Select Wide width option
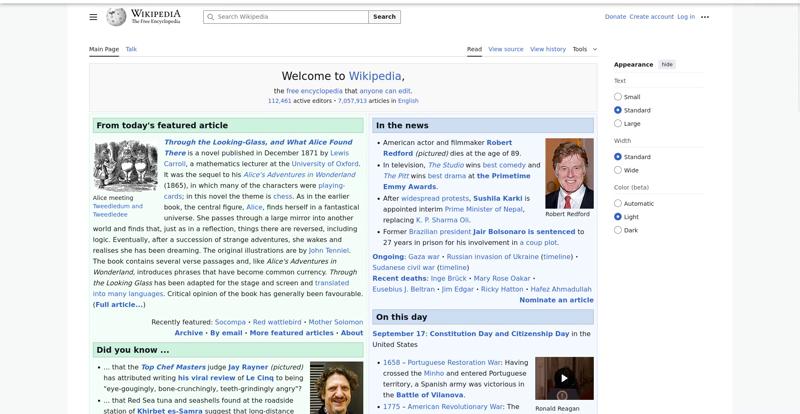 618,170
